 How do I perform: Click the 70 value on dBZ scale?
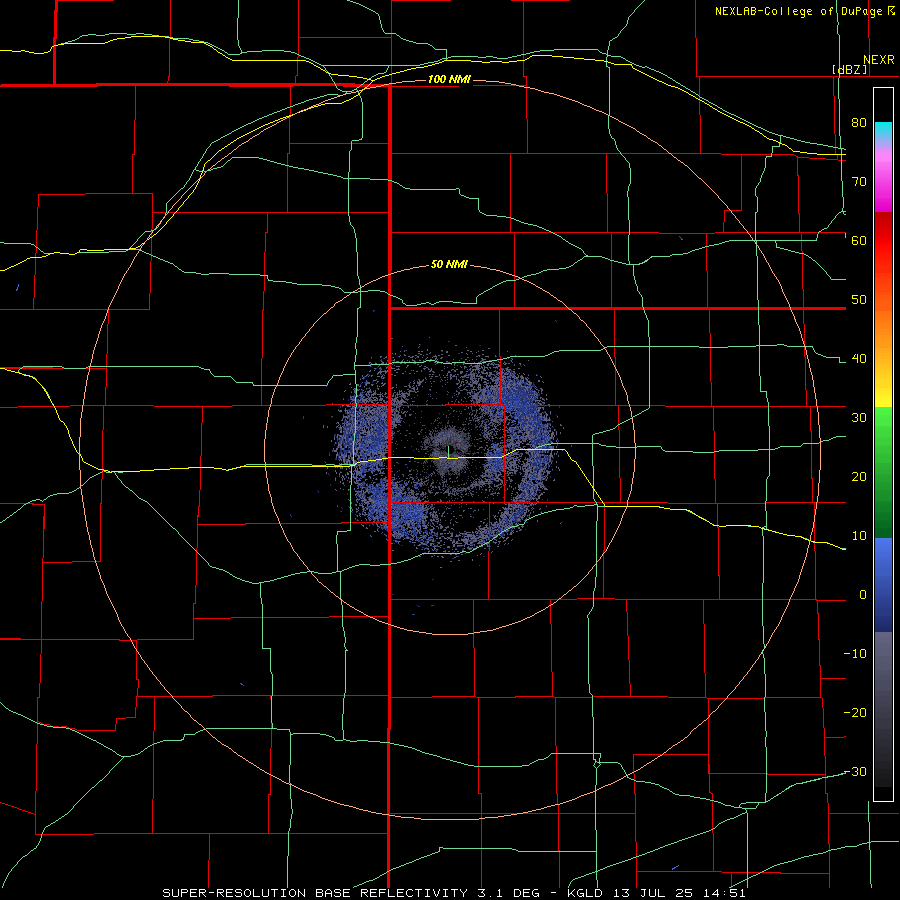859,181
